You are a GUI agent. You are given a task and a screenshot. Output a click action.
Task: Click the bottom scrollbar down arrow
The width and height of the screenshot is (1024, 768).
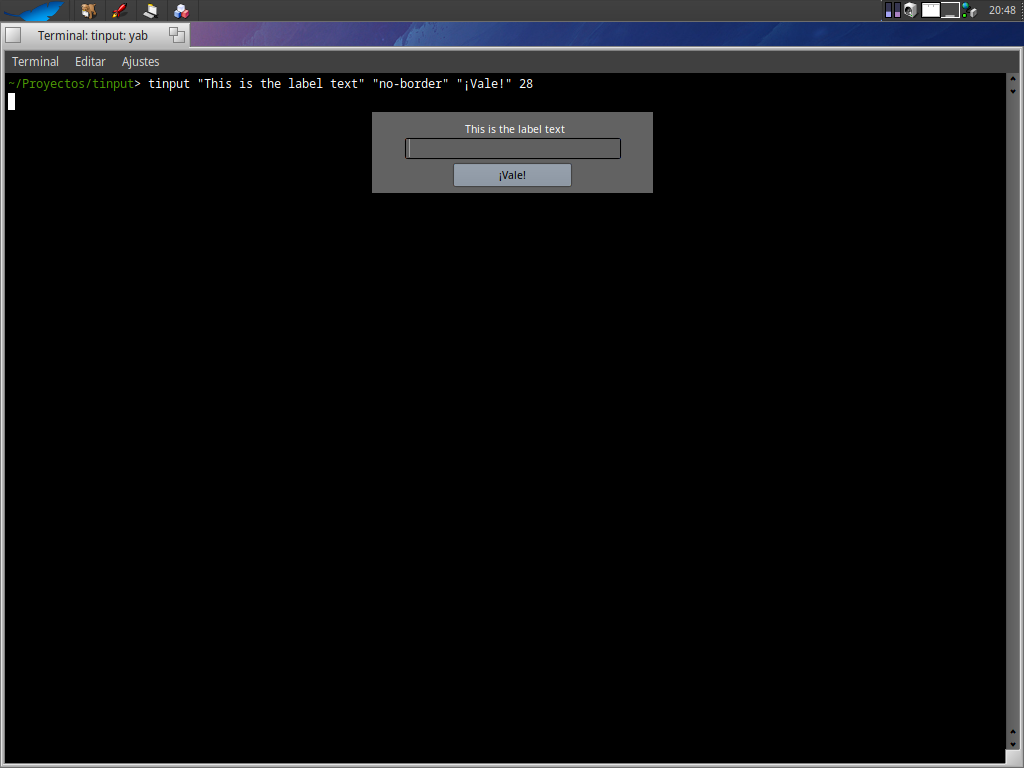pos(1012,745)
